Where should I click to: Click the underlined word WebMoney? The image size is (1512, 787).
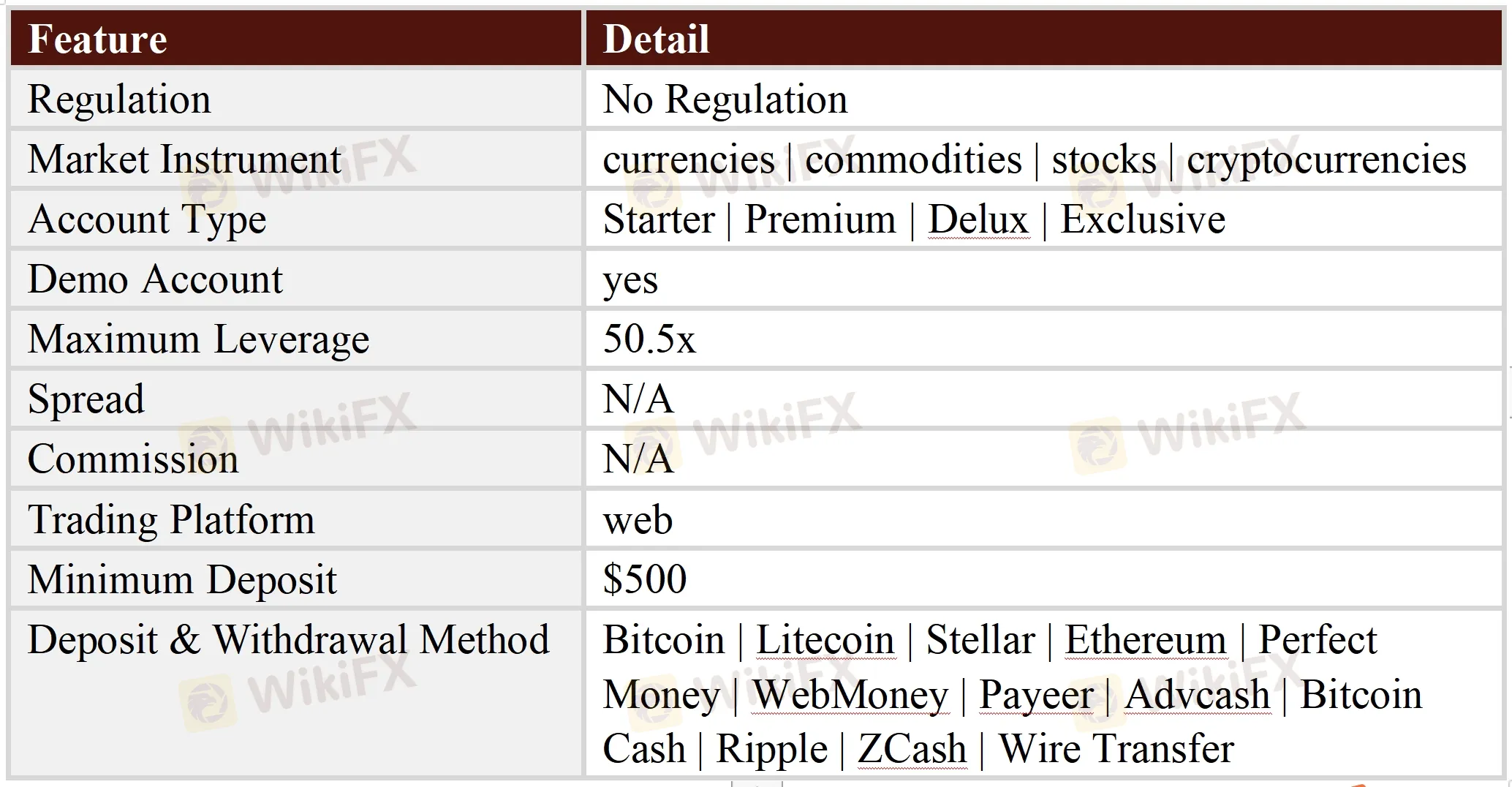(850, 694)
